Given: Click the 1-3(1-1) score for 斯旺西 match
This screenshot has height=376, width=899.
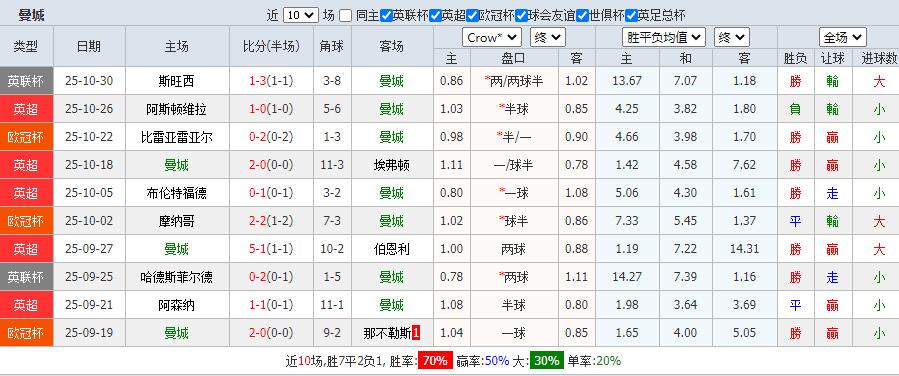Looking at the screenshot, I should (271, 81).
